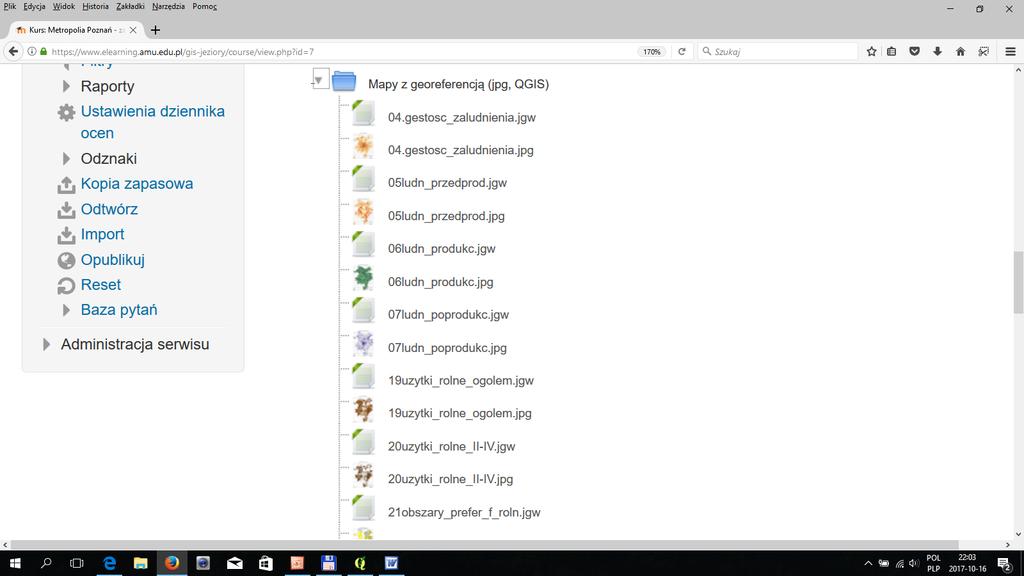This screenshot has width=1024, height=576.
Task: Close the Kurs: Metropolia Poznań tab
Action: pyautogui.click(x=133, y=30)
